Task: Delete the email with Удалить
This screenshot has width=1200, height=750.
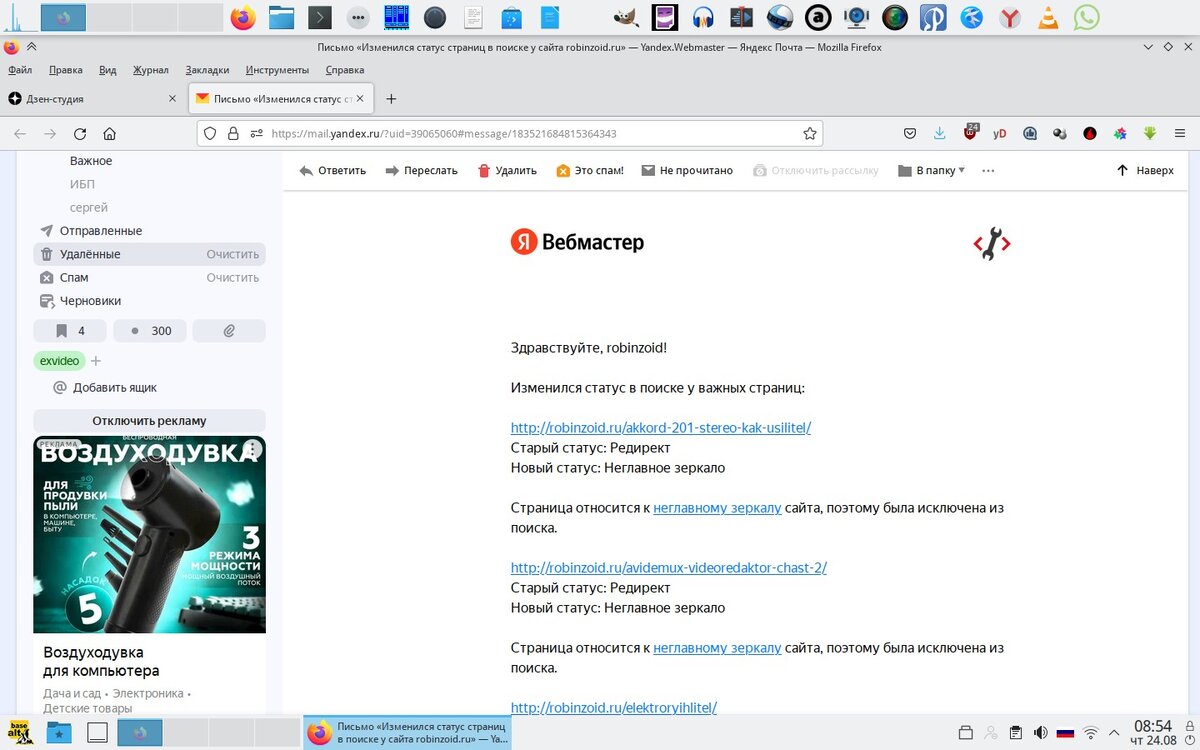Action: pyautogui.click(x=507, y=170)
